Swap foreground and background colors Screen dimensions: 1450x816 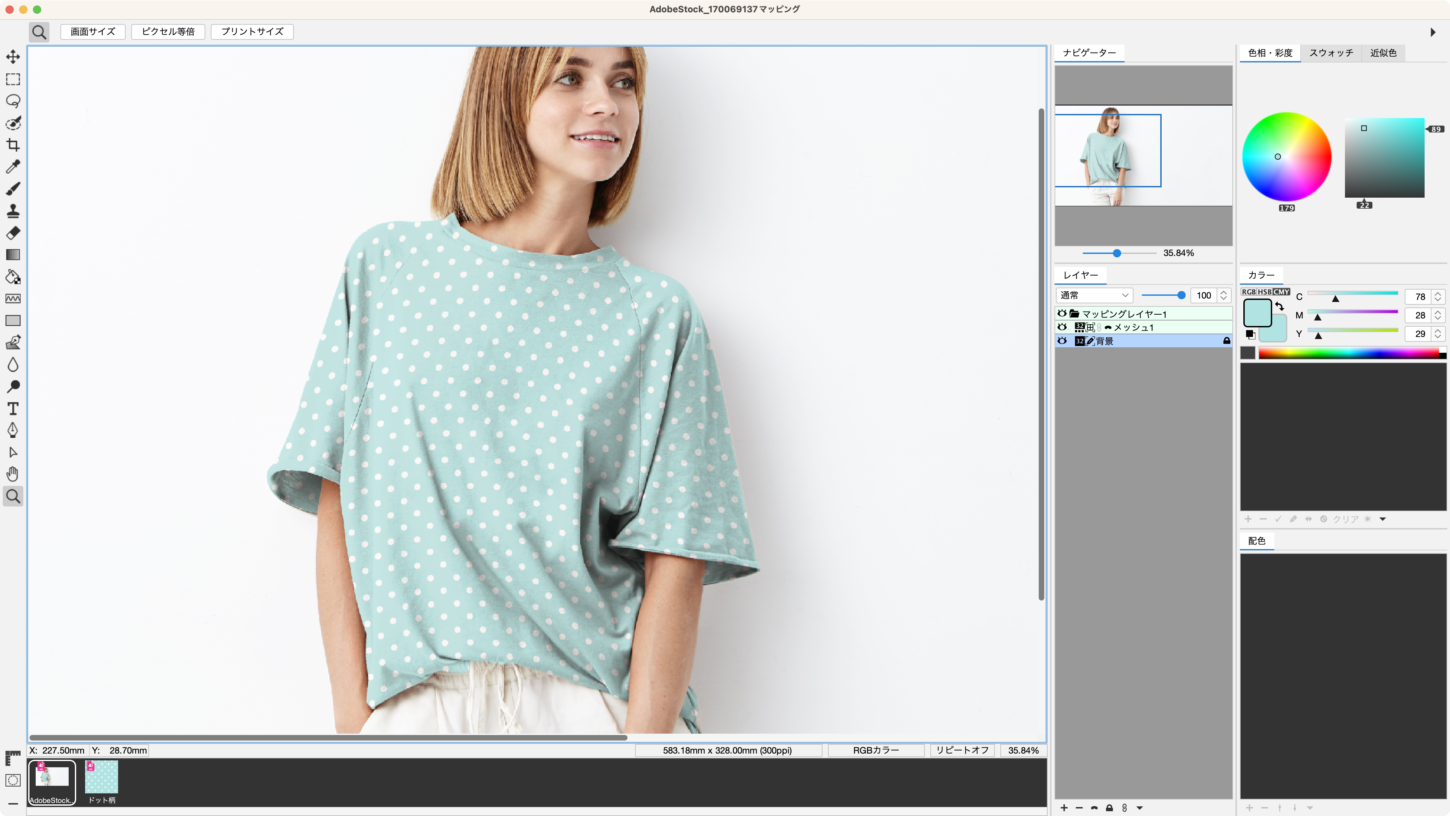click(x=1279, y=307)
